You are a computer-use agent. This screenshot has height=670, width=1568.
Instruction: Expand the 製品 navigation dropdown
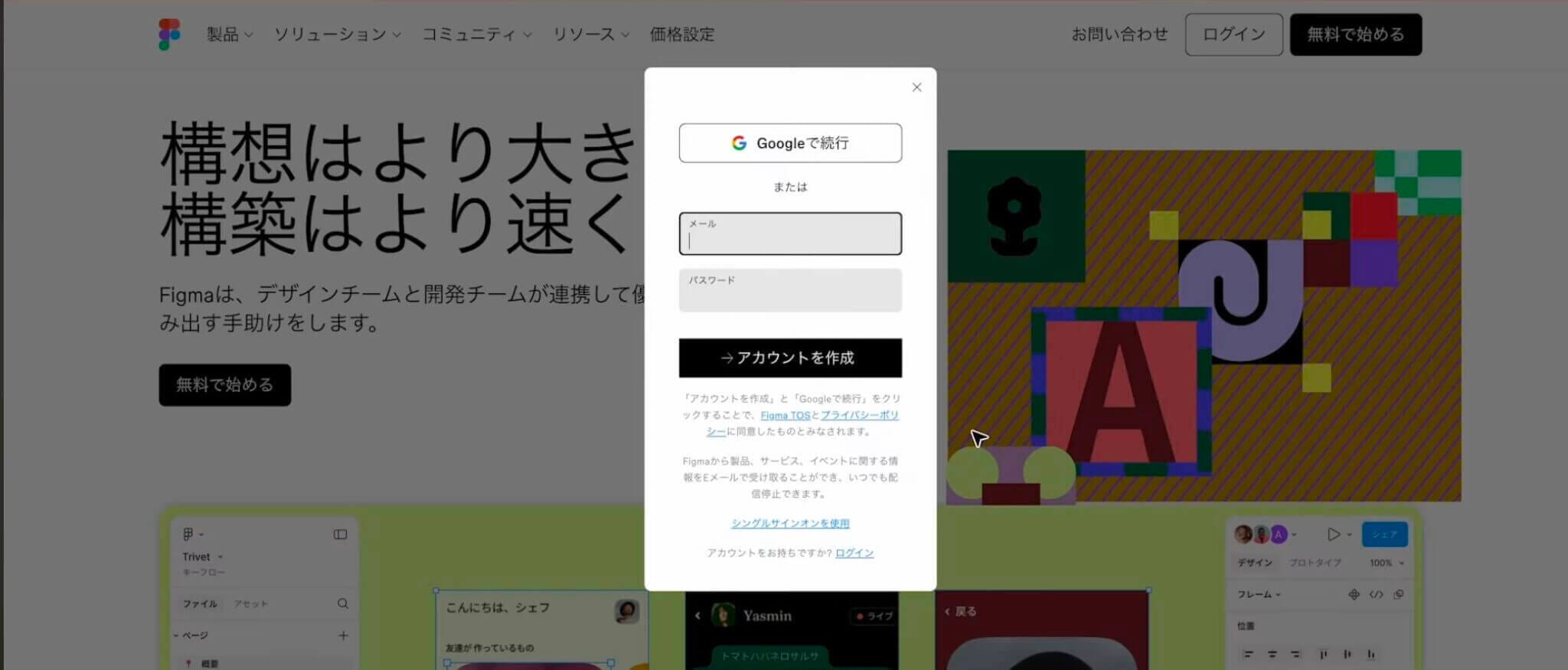[x=229, y=34]
